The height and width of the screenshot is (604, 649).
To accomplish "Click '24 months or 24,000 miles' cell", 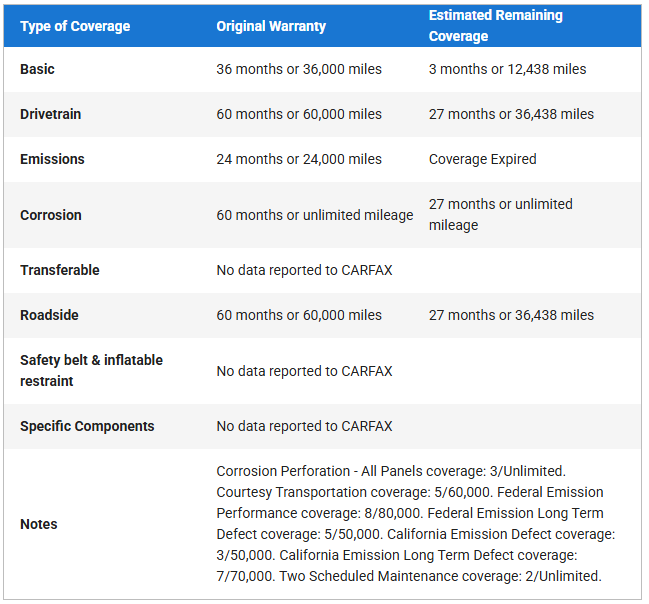I will click(299, 159).
